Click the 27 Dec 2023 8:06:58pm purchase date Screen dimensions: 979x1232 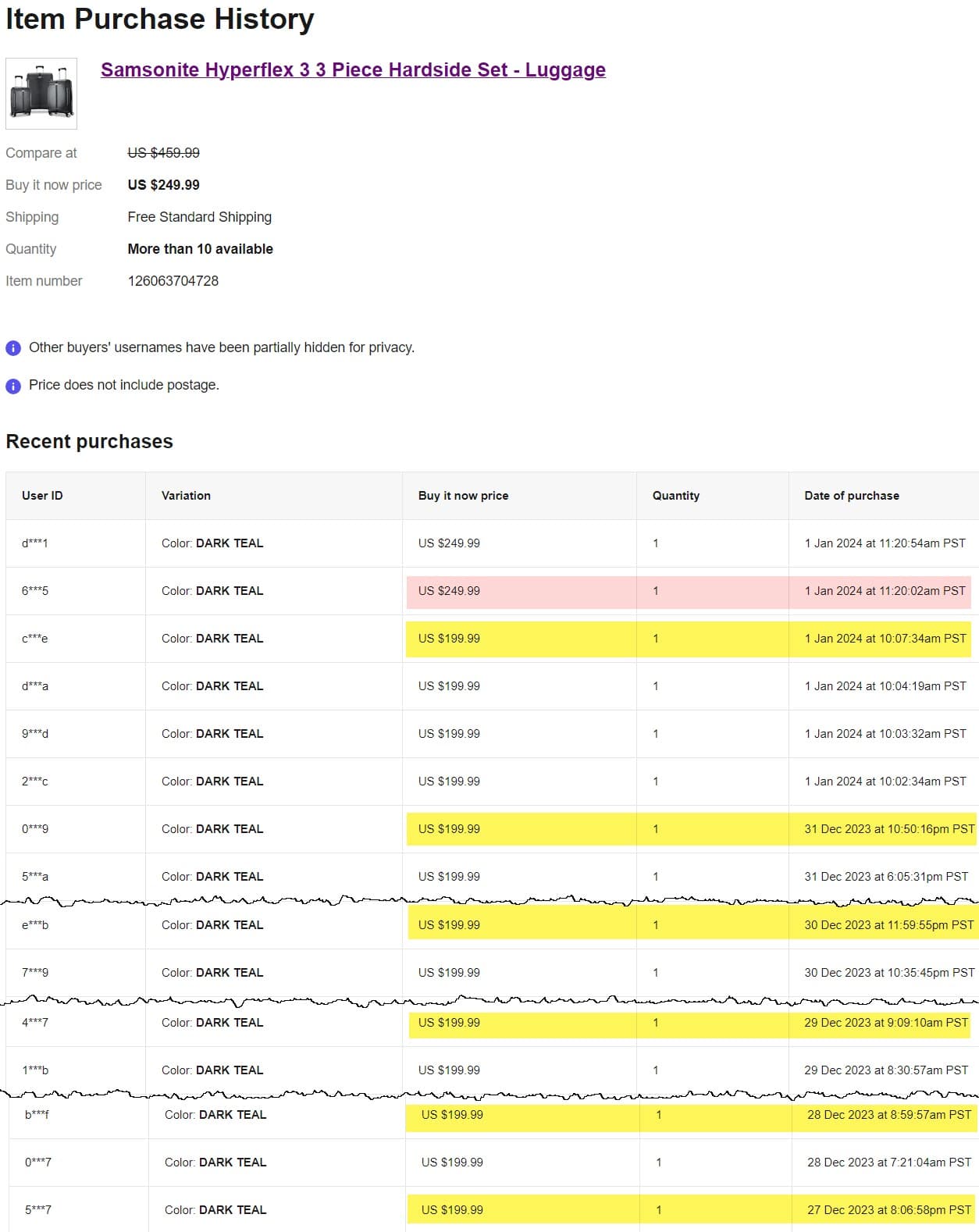coord(888,1210)
